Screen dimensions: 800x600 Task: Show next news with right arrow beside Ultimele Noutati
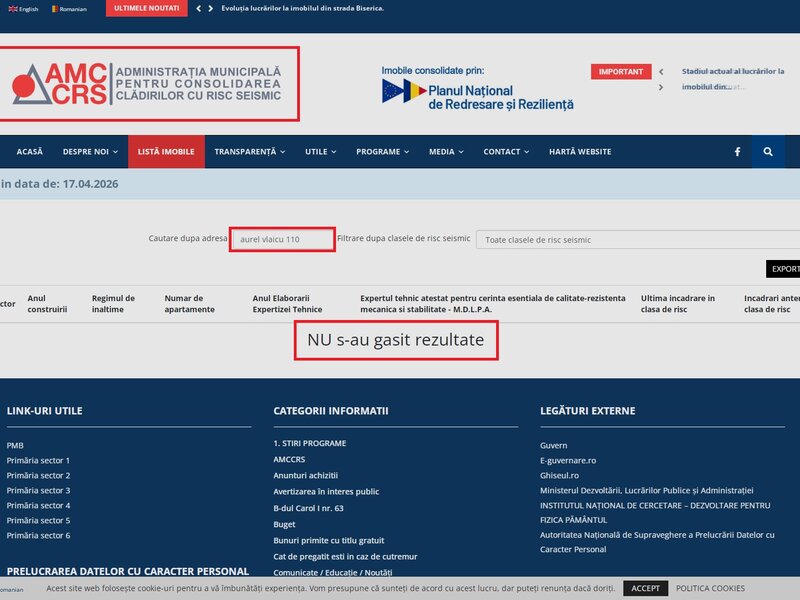(210, 8)
